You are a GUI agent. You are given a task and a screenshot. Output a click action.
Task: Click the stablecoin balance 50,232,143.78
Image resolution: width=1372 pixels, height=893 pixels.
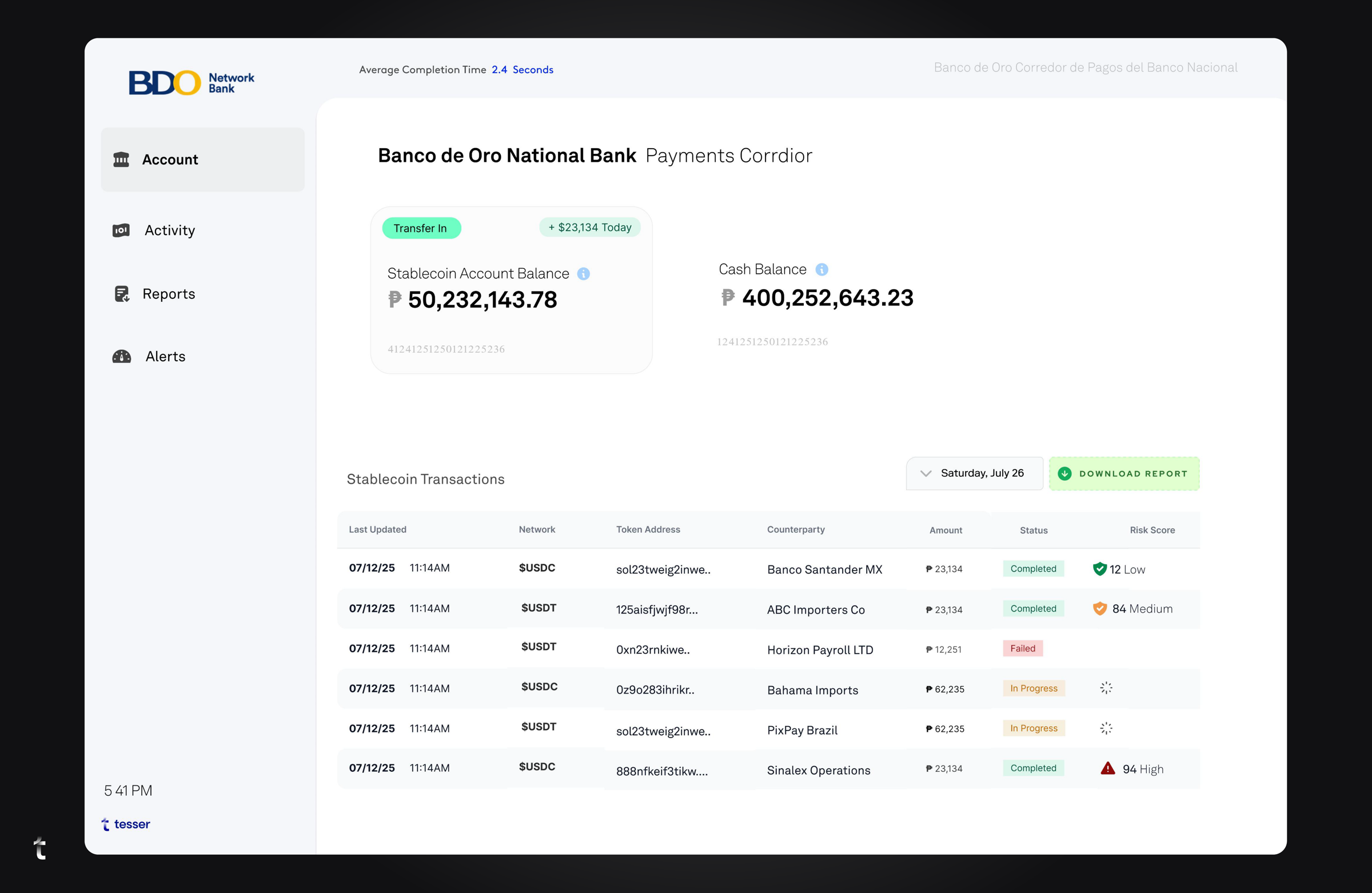(x=482, y=300)
